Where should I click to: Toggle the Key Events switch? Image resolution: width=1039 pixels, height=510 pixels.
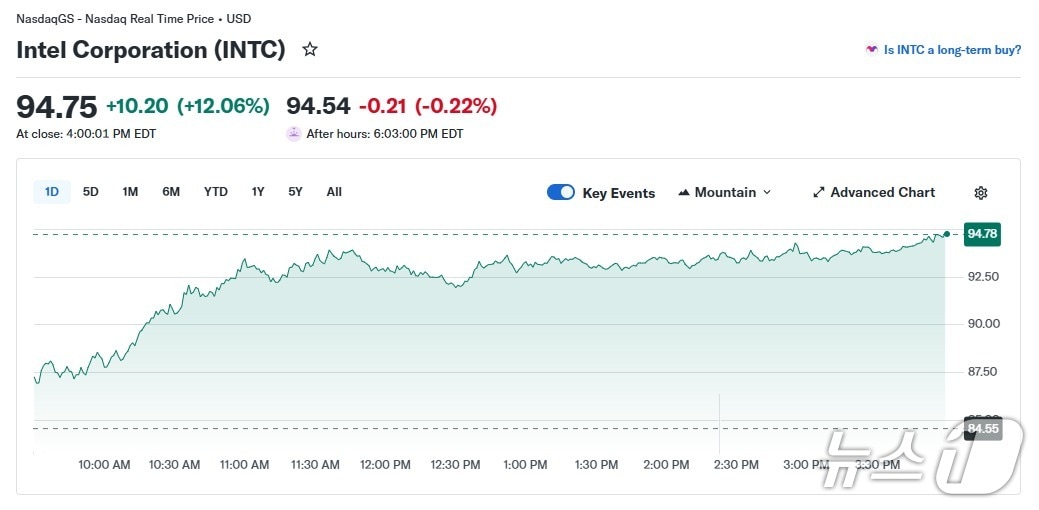tap(561, 193)
